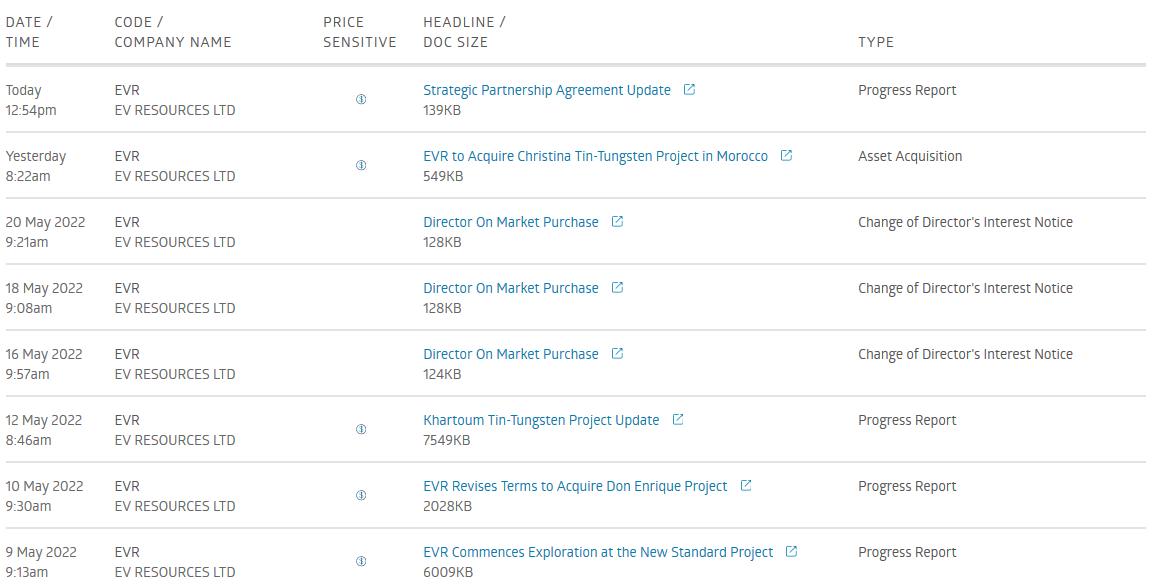Open EVR Revises Terms to Acquire Don Enrique link

click(x=575, y=486)
